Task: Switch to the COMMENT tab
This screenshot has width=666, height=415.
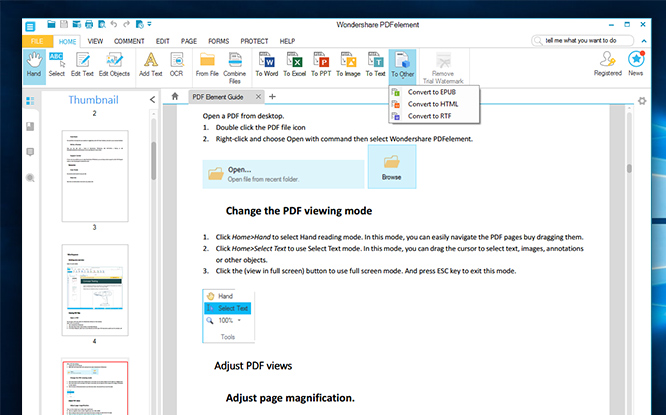Action: click(129, 41)
